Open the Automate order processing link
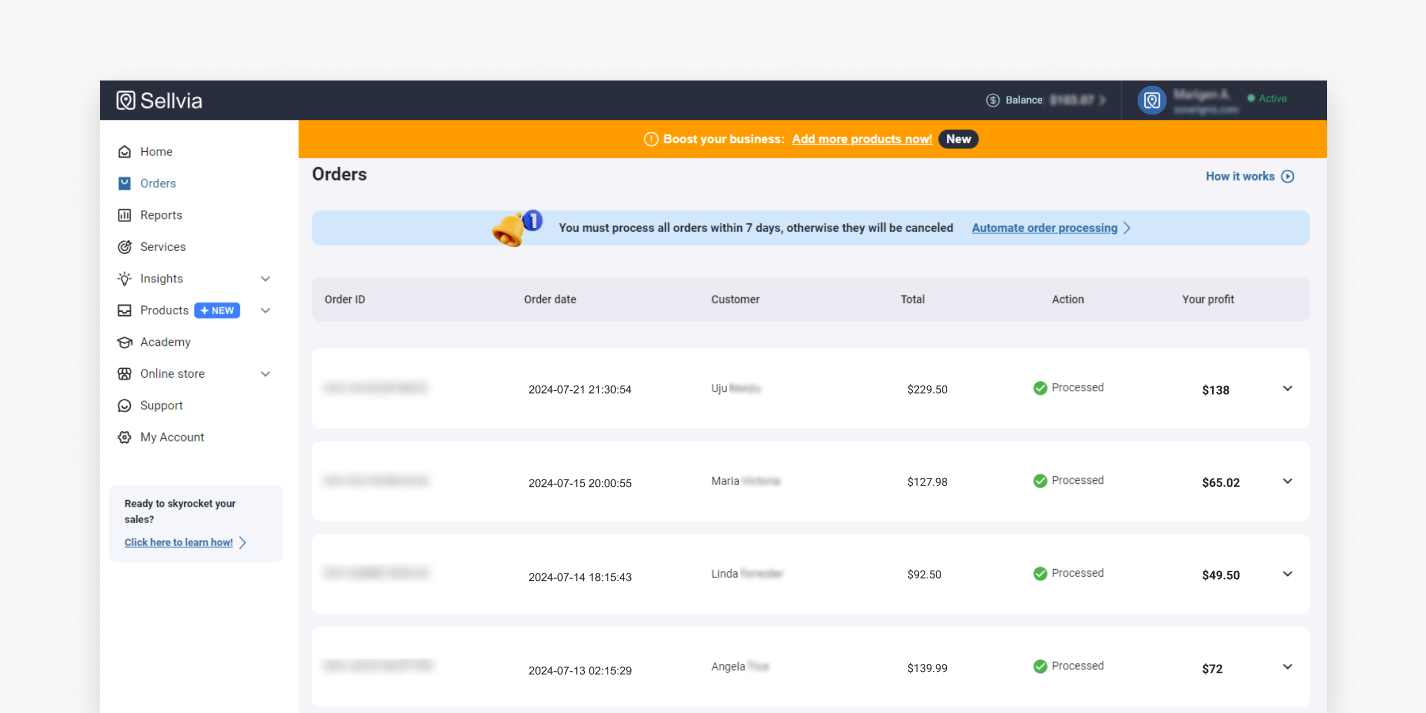1426x713 pixels. (1044, 228)
